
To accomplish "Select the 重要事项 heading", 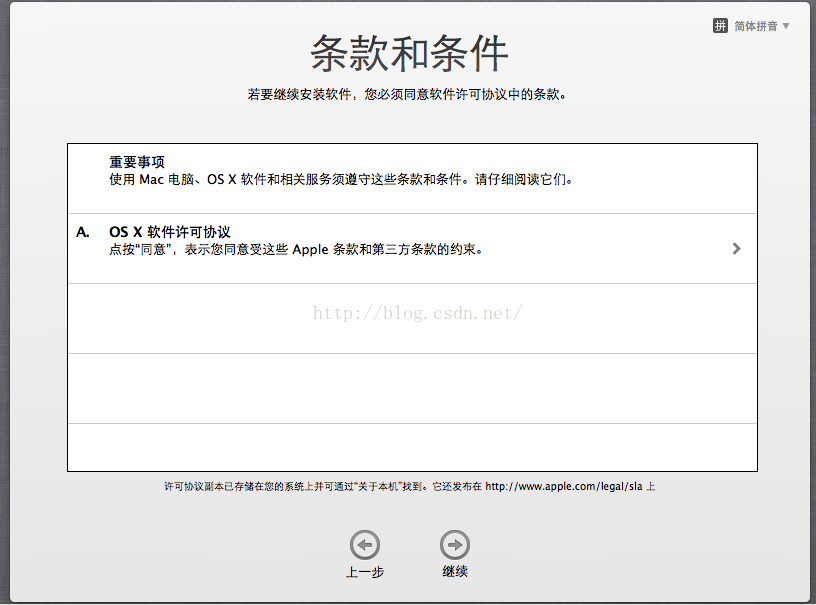I will click(x=137, y=162).
